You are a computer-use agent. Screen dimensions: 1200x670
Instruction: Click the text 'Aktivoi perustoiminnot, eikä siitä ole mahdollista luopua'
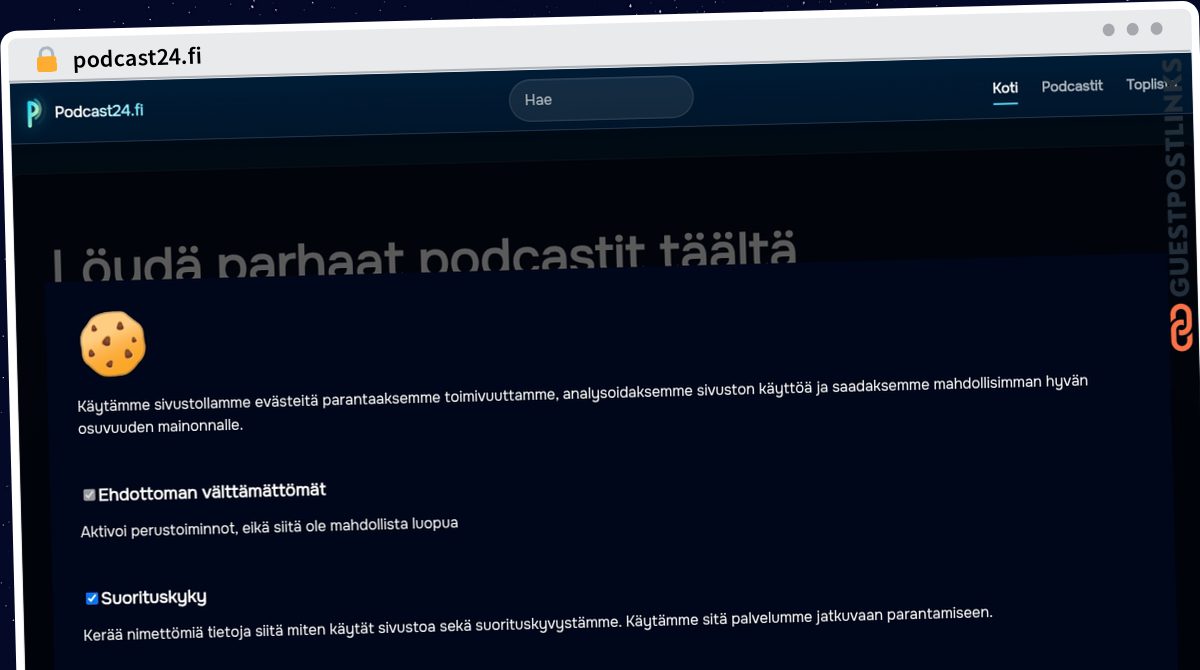pos(269,526)
